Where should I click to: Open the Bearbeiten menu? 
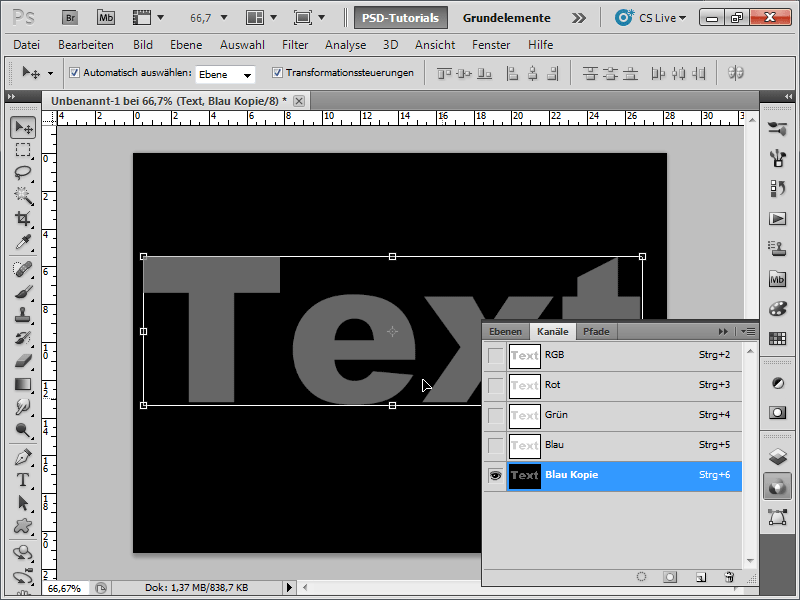[x=86, y=45]
